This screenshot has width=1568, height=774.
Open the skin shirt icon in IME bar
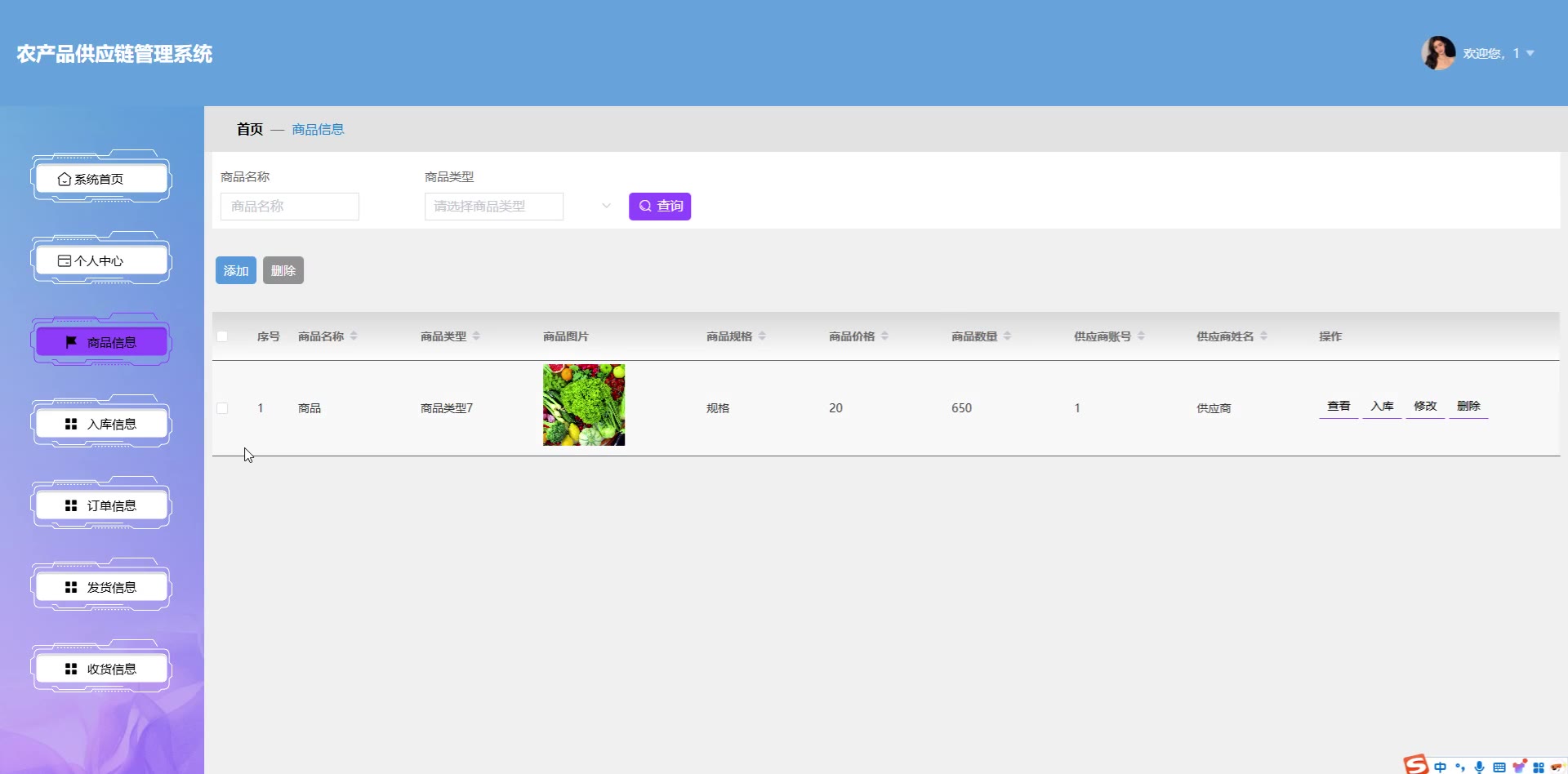pyautogui.click(x=1519, y=766)
